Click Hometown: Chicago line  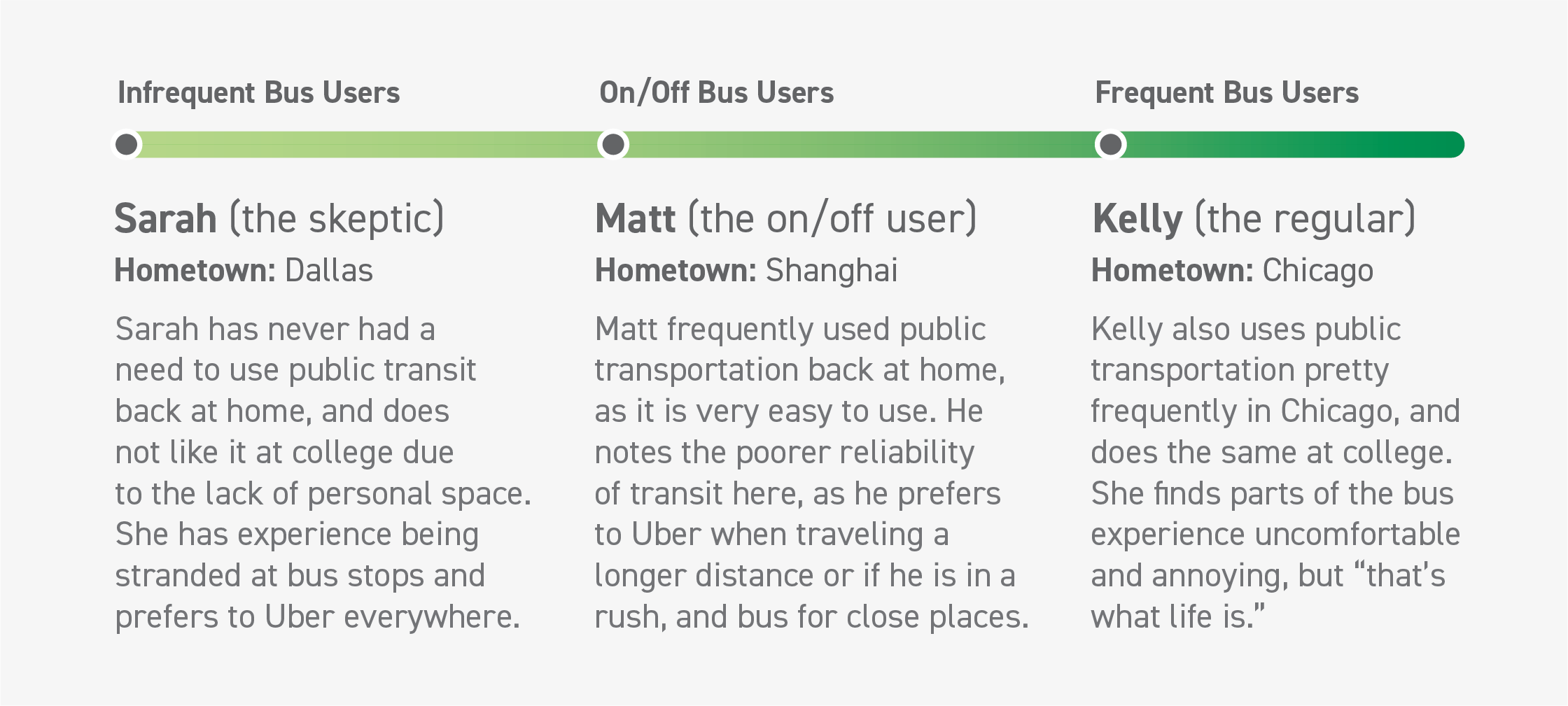tap(1232, 271)
